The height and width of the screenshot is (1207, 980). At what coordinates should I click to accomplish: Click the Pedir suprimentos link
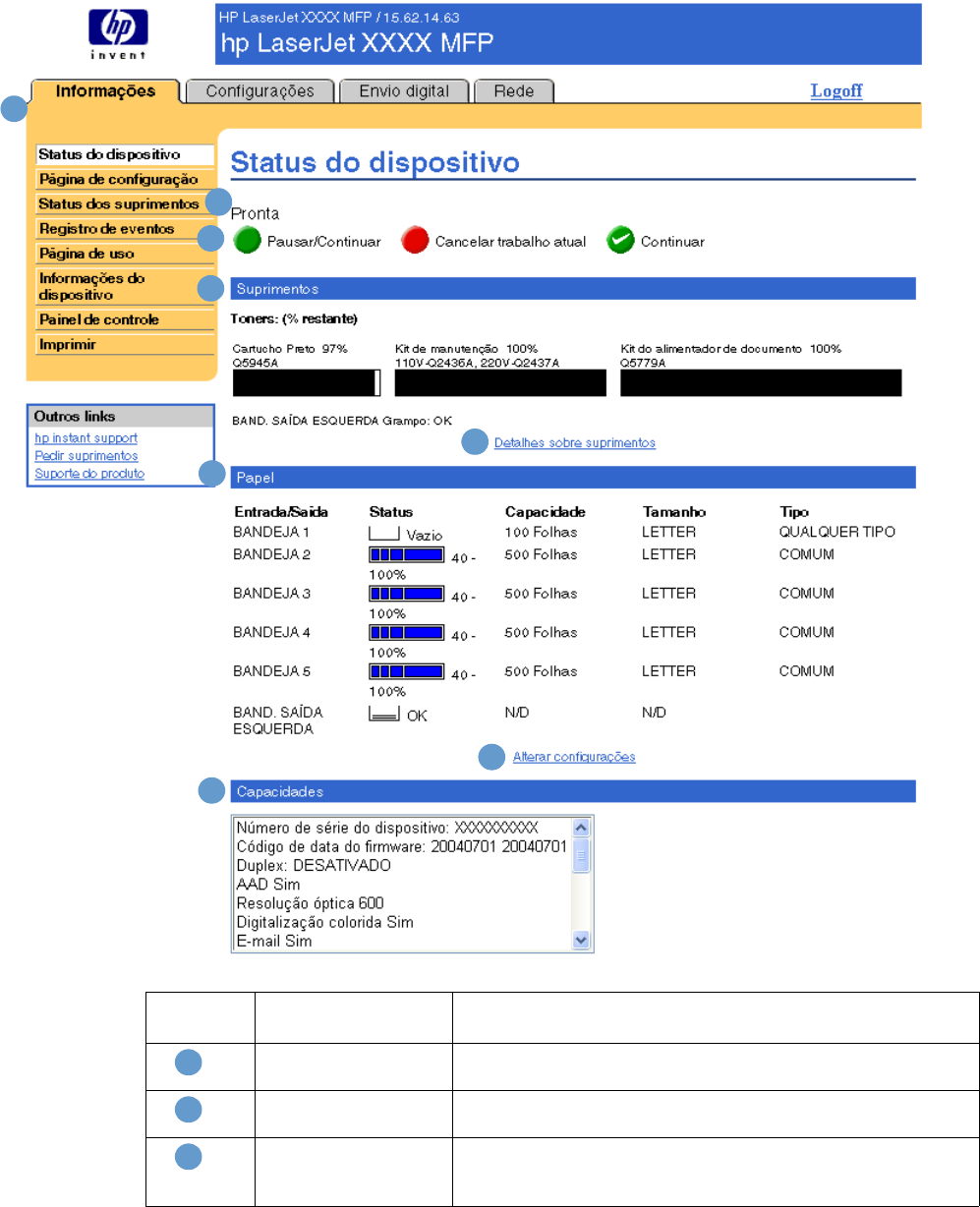[x=86, y=455]
